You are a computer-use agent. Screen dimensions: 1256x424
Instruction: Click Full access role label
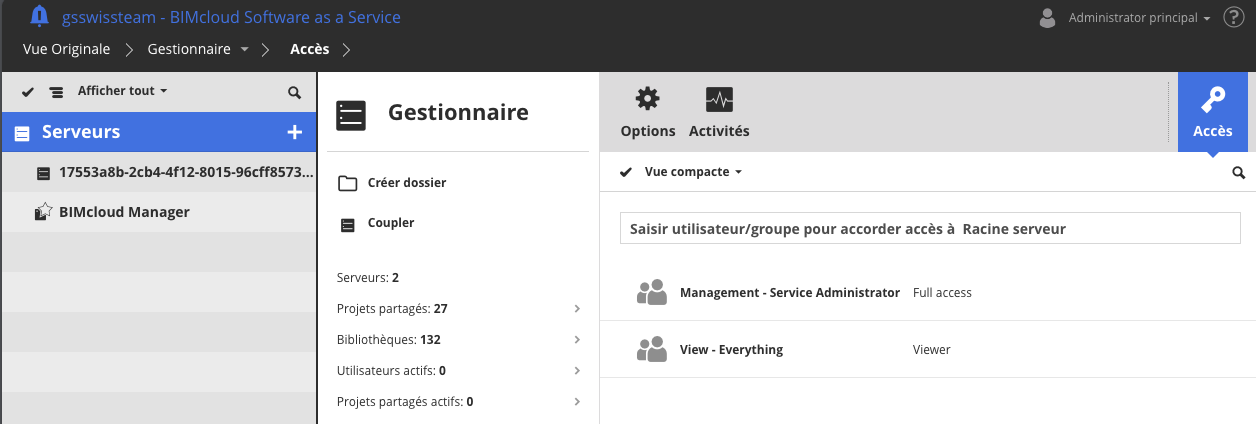coord(942,293)
